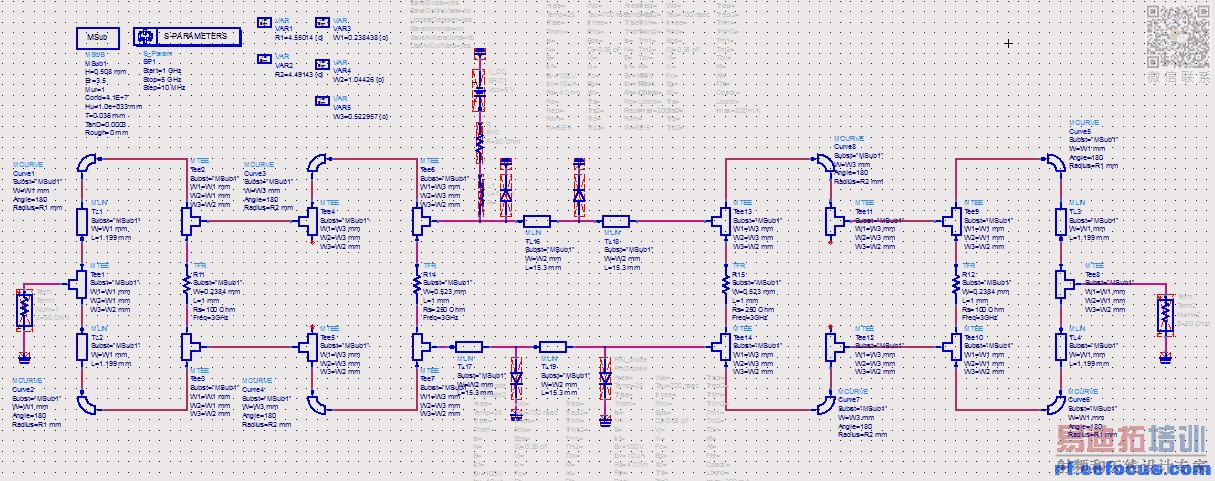Select the Tee12 MTEE junction symbol
Image resolution: width=1215 pixels, height=481 pixels.
coord(837,346)
